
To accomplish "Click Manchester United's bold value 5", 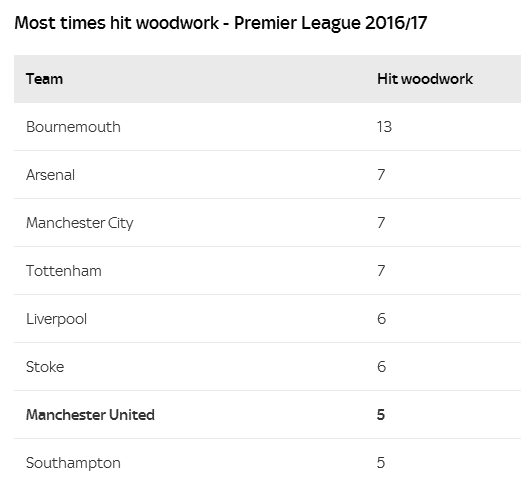I will click(x=381, y=415).
